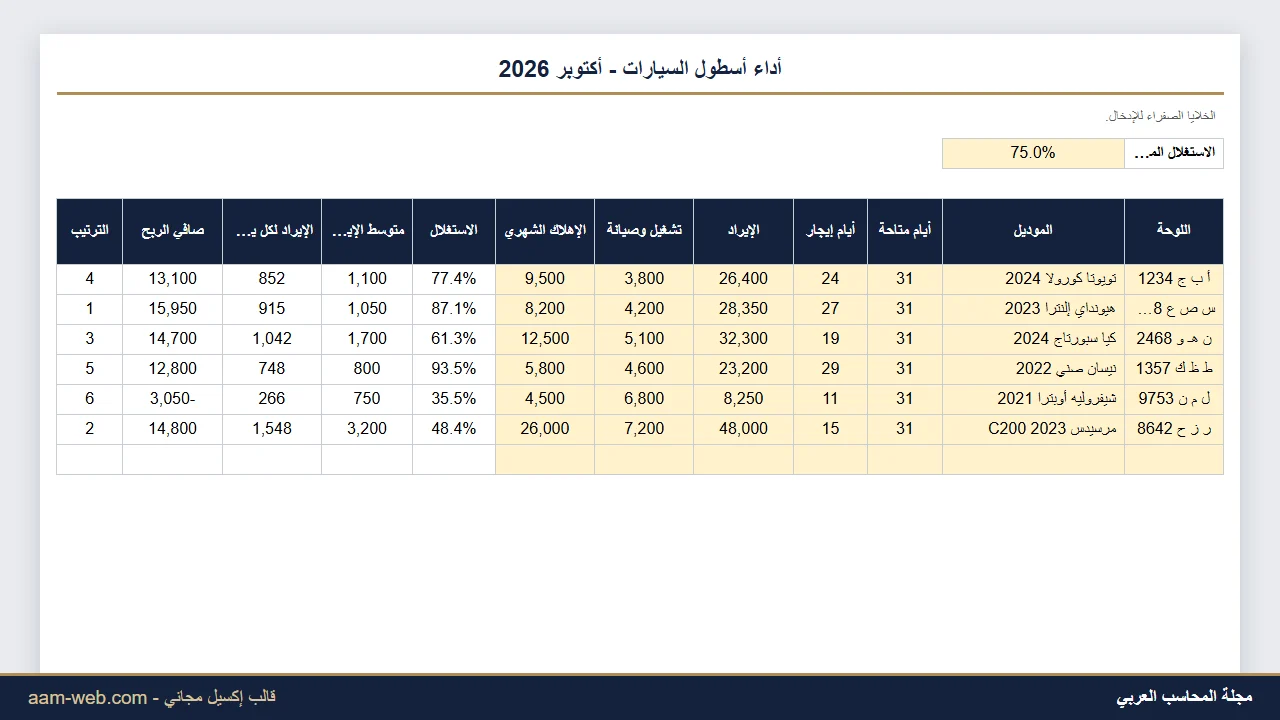Select the أيام متاحة column header

point(905,231)
